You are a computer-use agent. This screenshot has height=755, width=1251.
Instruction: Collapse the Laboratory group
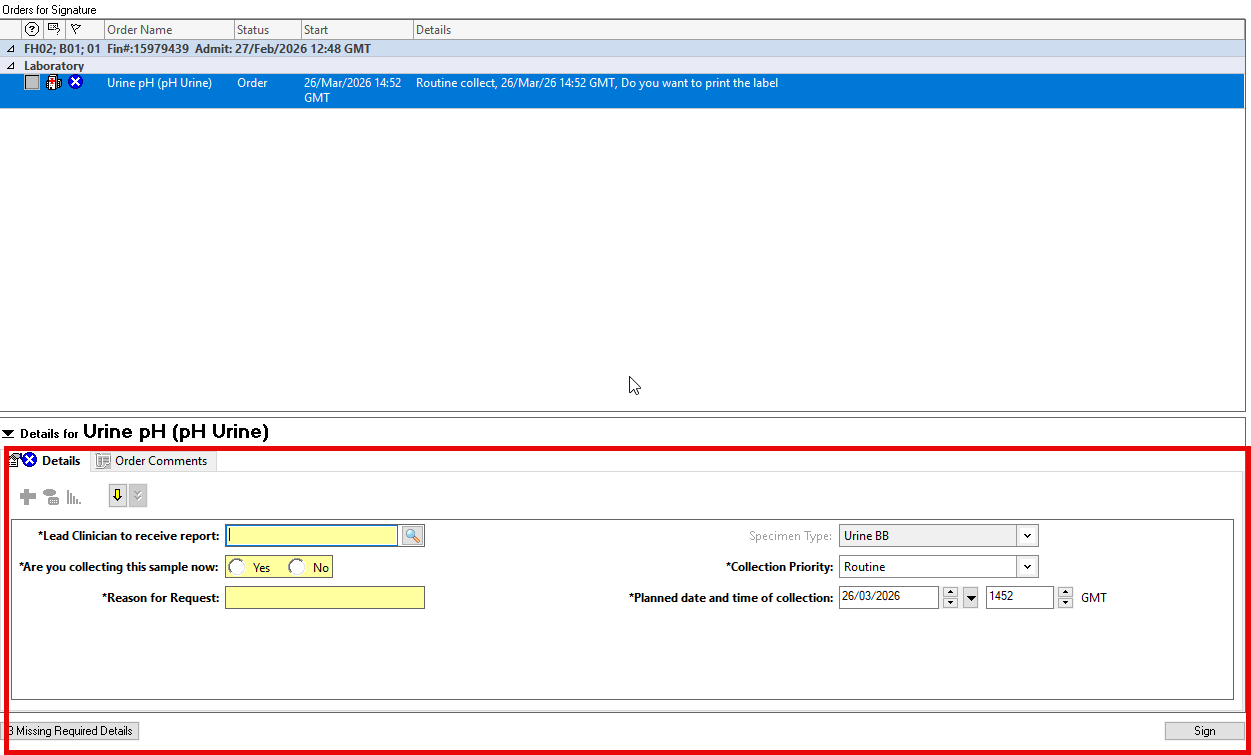(x=11, y=66)
